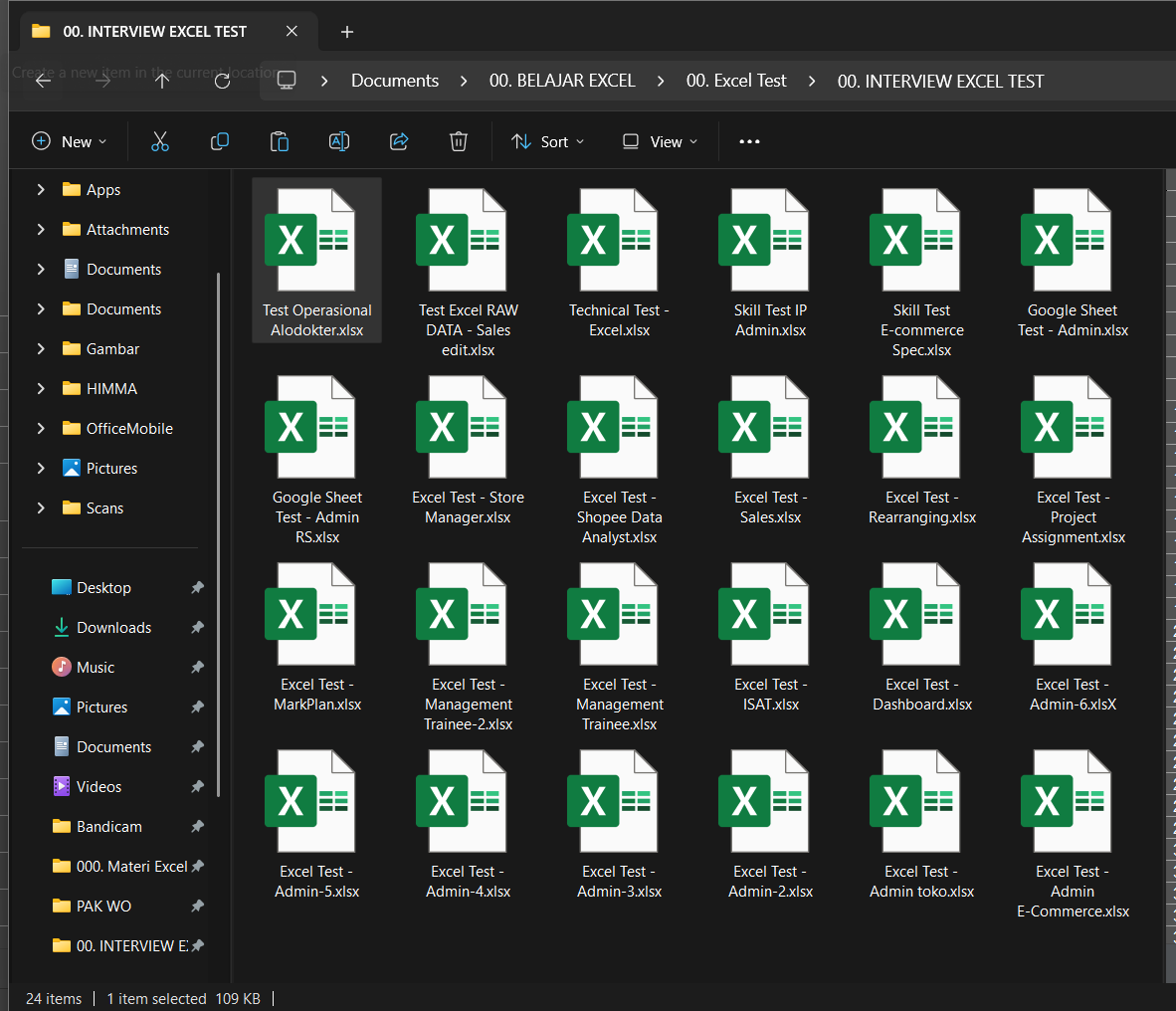Image resolution: width=1176 pixels, height=1011 pixels.
Task: Select Excel Test - Rearranging.xlsx file
Action: pyautogui.click(x=921, y=448)
